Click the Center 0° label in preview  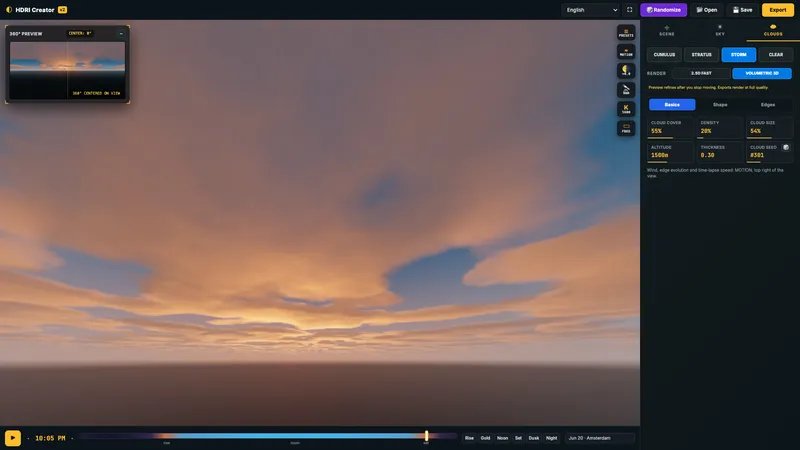coord(80,34)
